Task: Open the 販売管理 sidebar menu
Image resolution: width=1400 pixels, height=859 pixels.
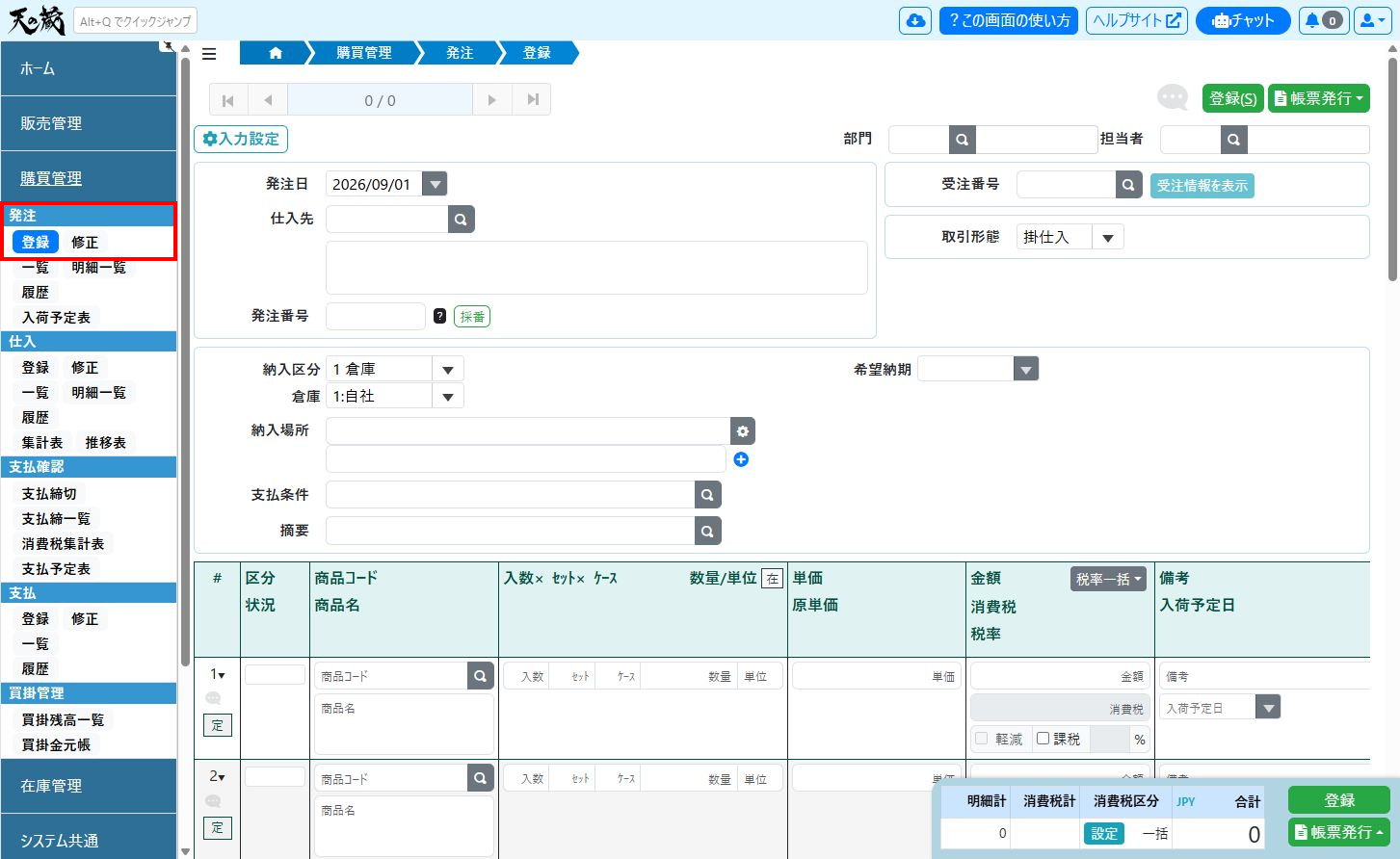Action: tap(89, 123)
